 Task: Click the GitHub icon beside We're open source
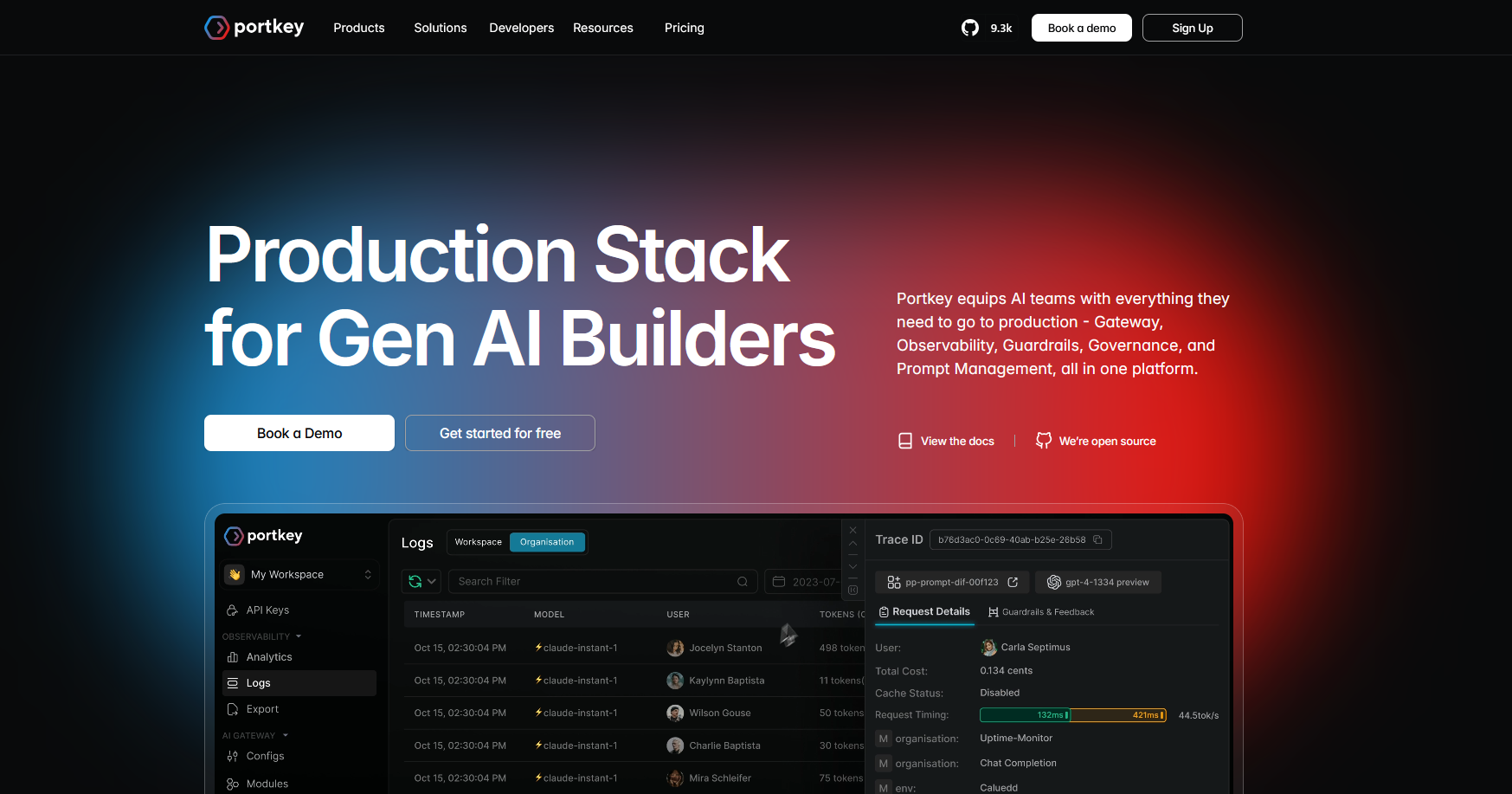coord(1044,441)
